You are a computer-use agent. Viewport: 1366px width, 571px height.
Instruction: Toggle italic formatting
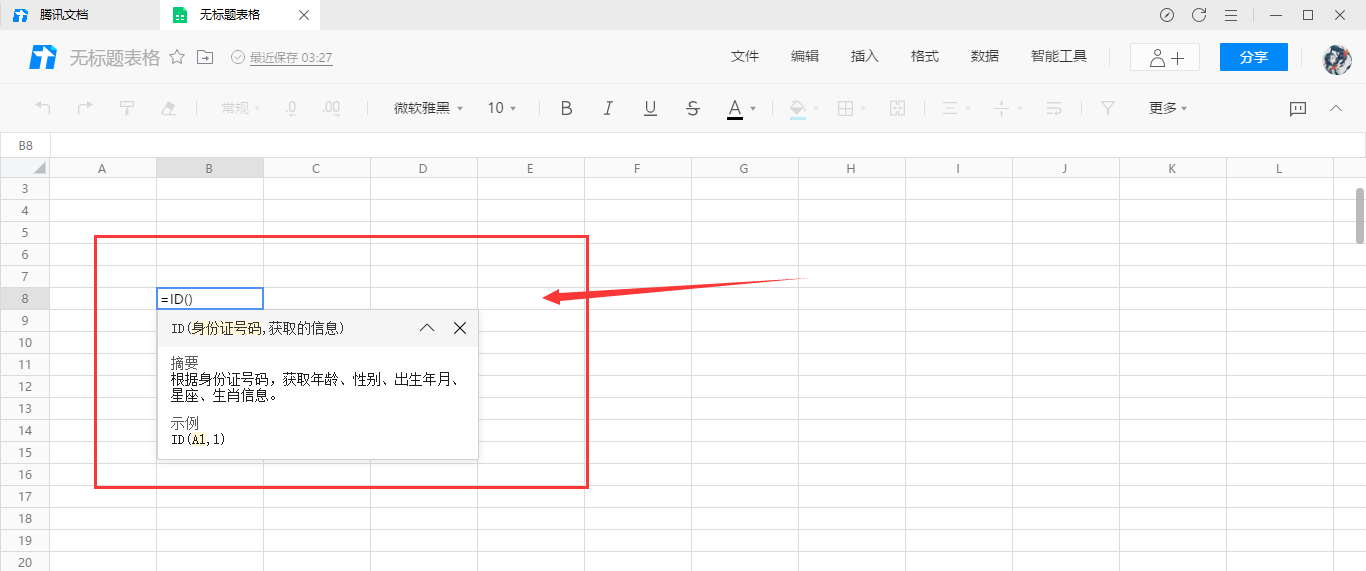point(608,108)
